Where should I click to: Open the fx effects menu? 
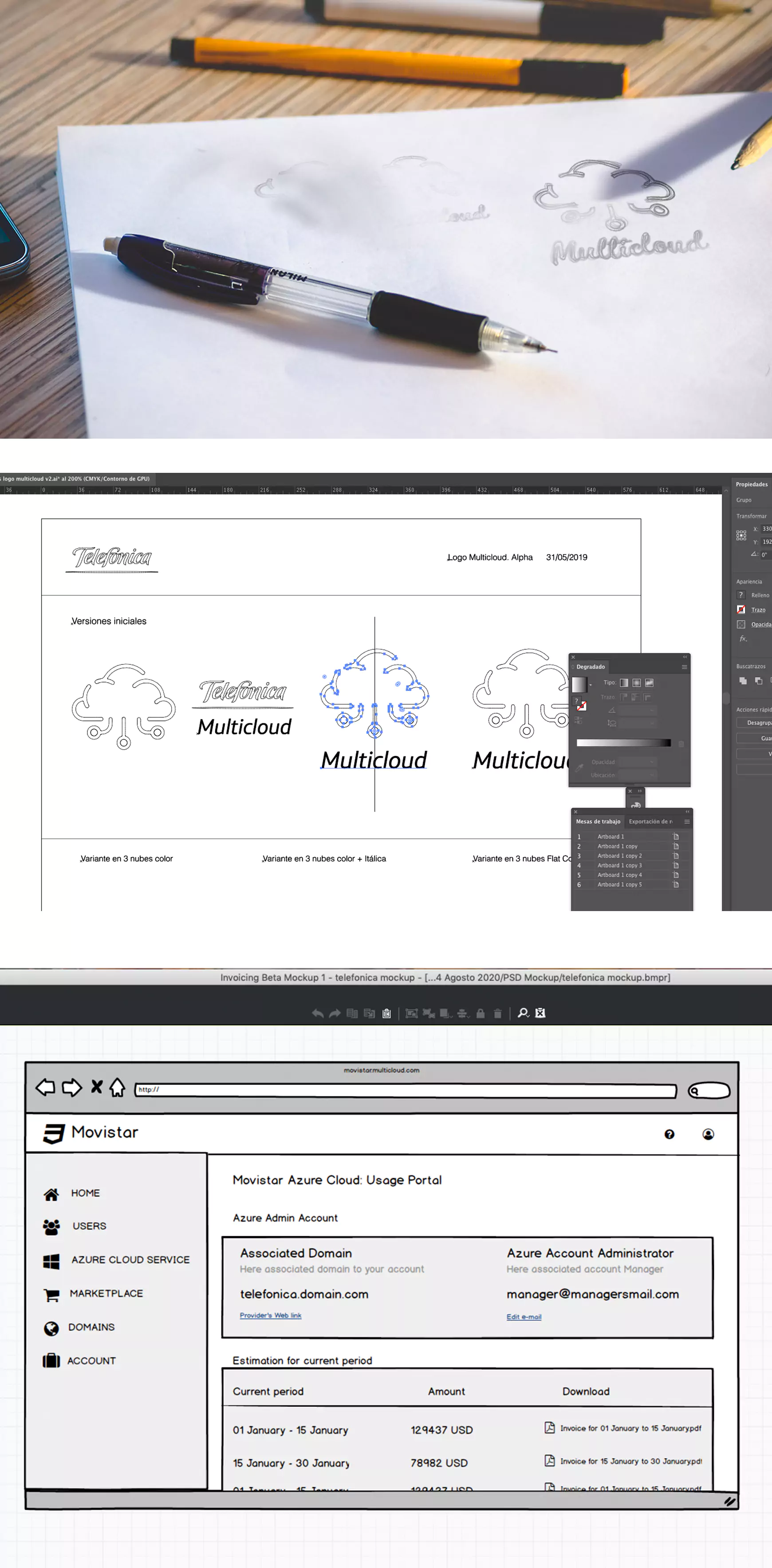coord(743,639)
